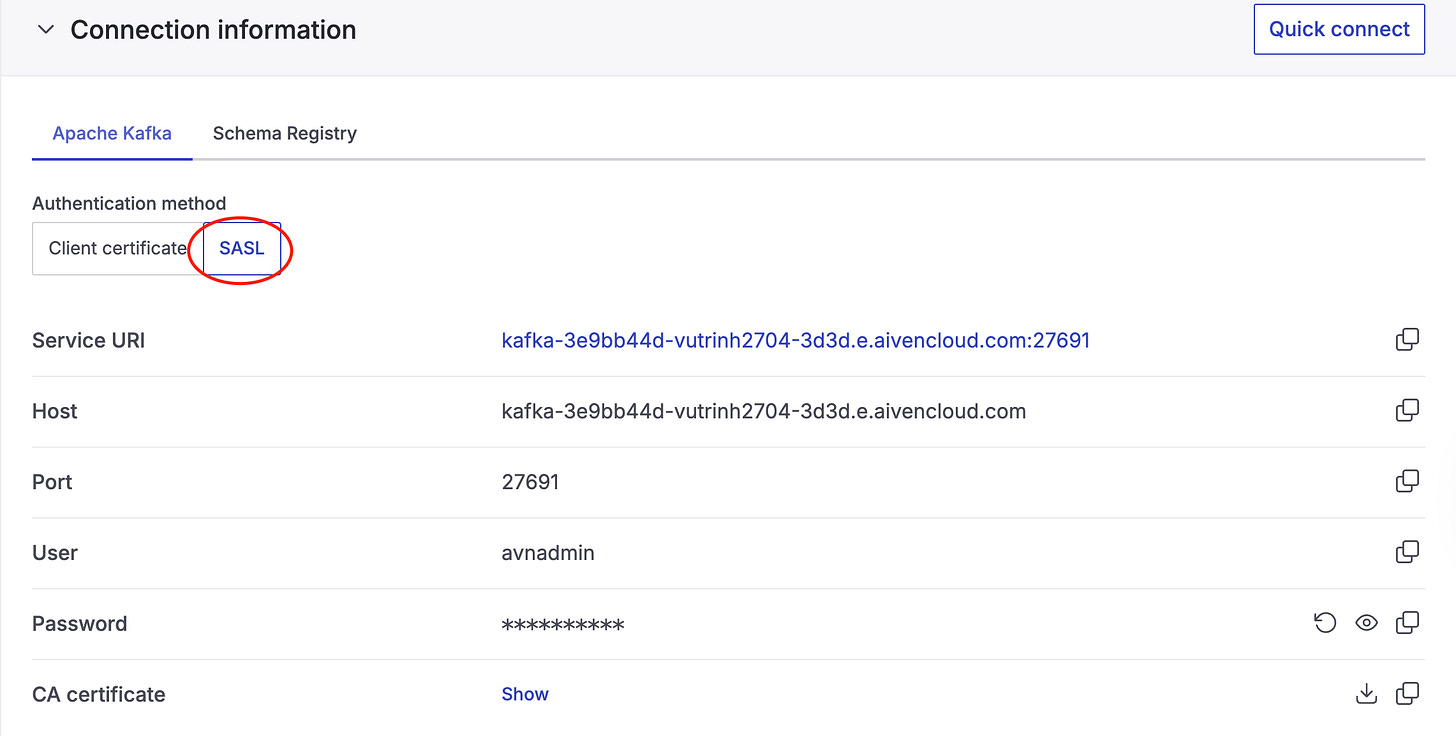
Task: Click the Quick connect button
Action: pyautogui.click(x=1339, y=29)
